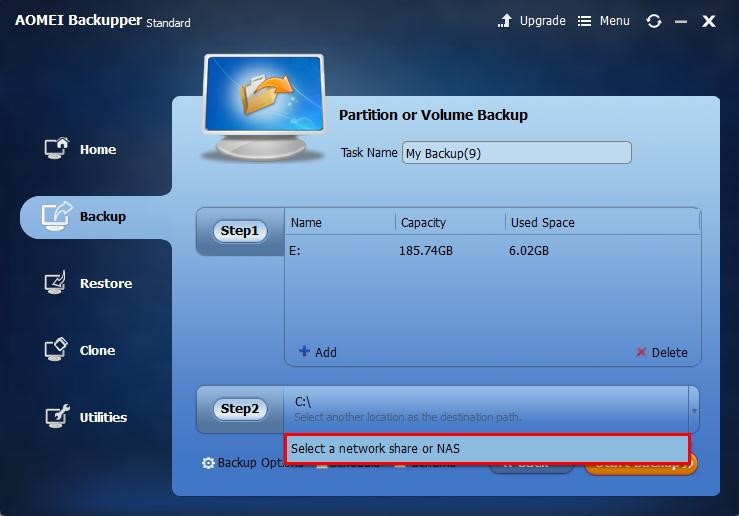Click the Task Name input field

tap(517, 153)
